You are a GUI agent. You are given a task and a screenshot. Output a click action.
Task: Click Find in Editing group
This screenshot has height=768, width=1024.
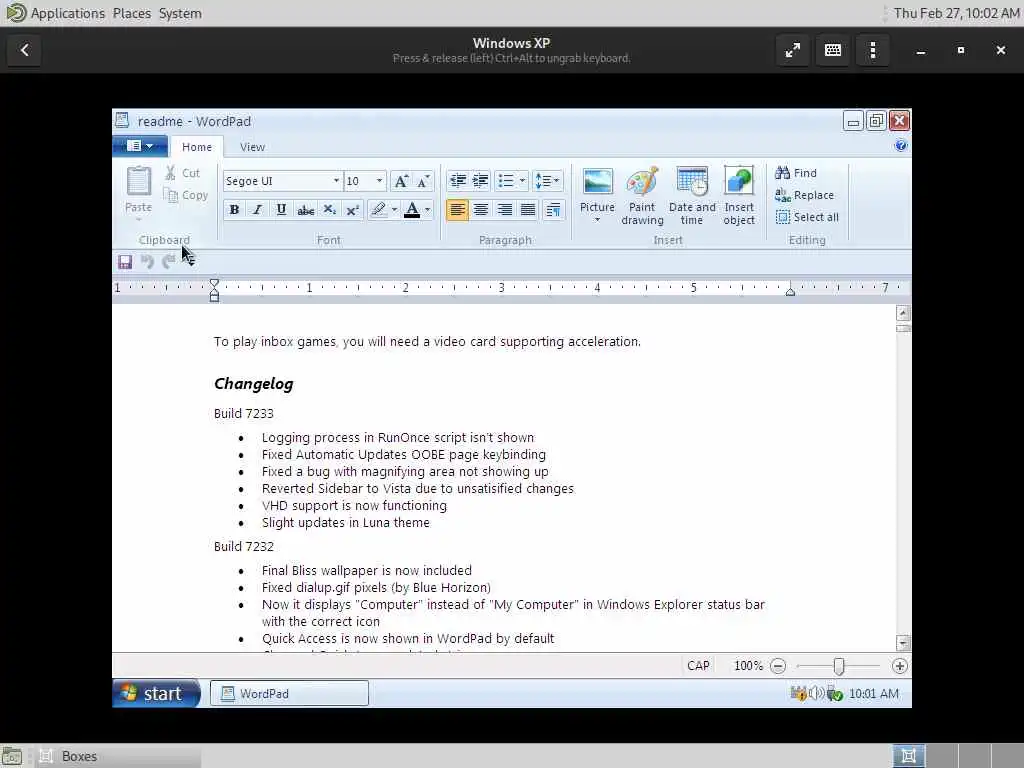[x=796, y=173]
